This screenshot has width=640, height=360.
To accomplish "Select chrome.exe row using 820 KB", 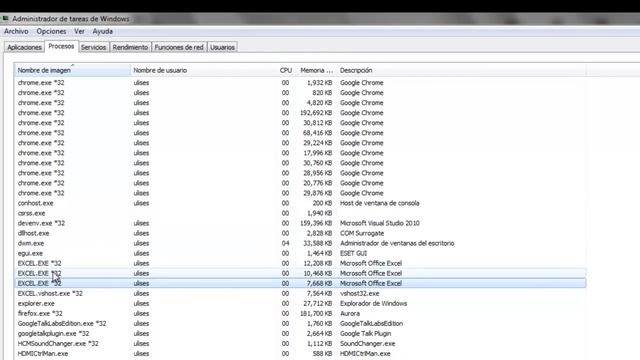I will pyautogui.click(x=300, y=93).
